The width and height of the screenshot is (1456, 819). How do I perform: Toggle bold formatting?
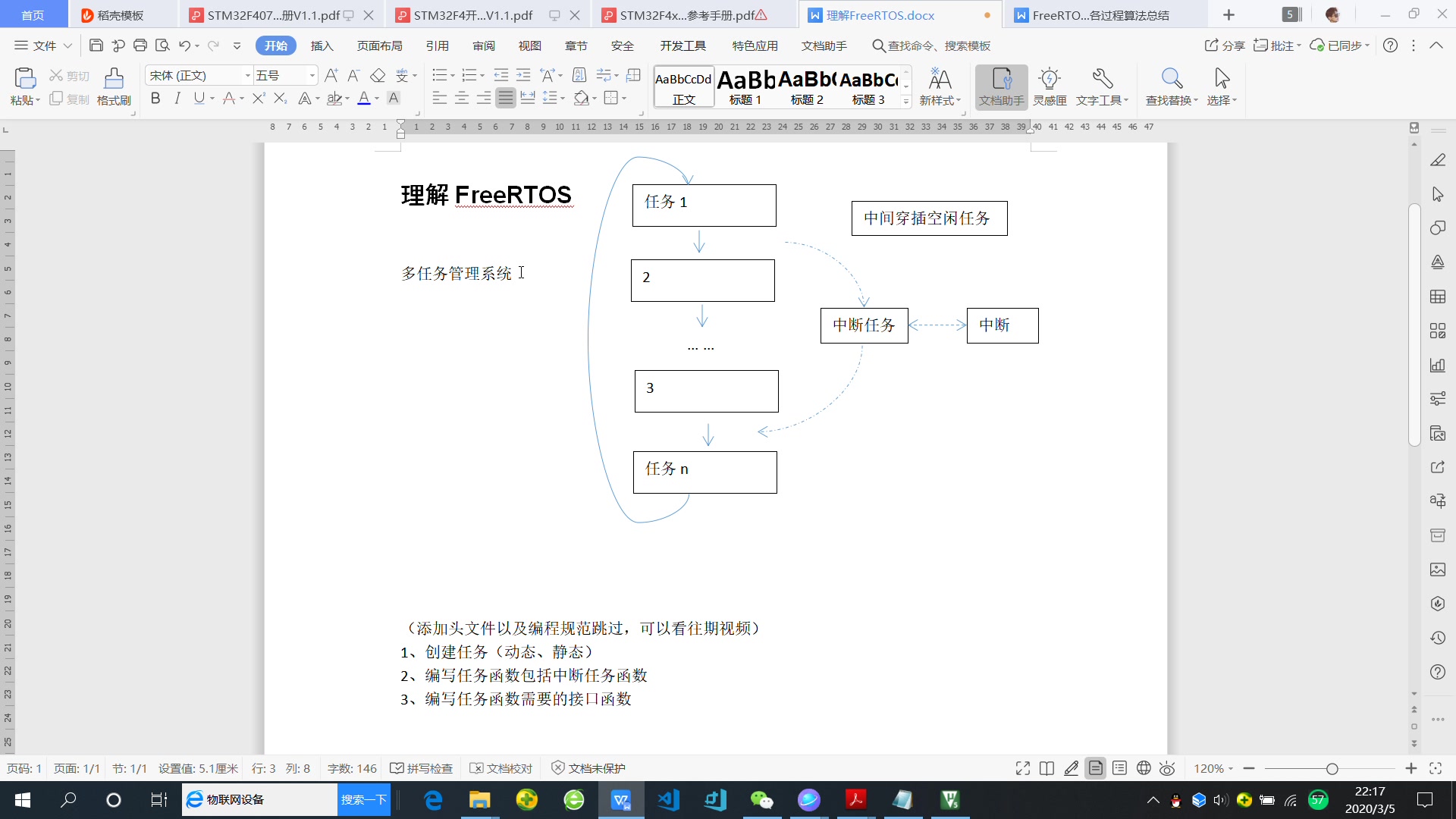155,98
